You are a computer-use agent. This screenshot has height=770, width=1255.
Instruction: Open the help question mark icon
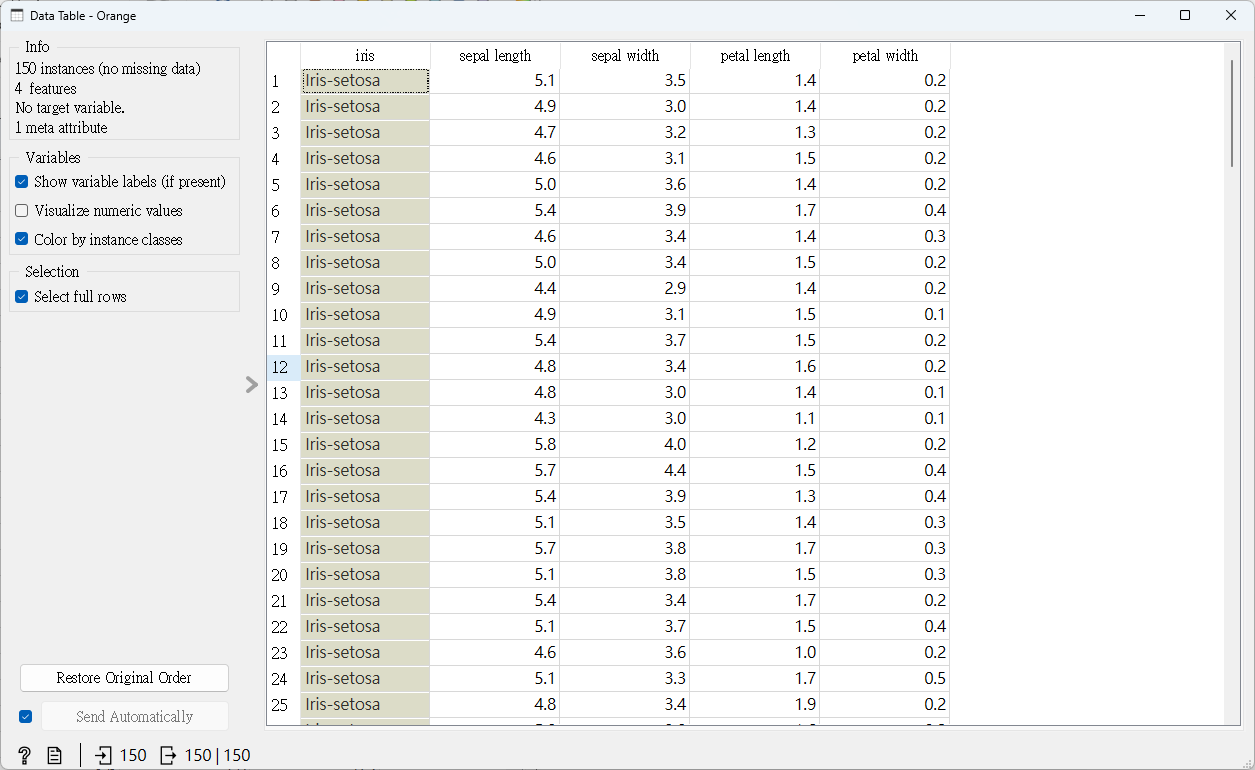(x=25, y=755)
